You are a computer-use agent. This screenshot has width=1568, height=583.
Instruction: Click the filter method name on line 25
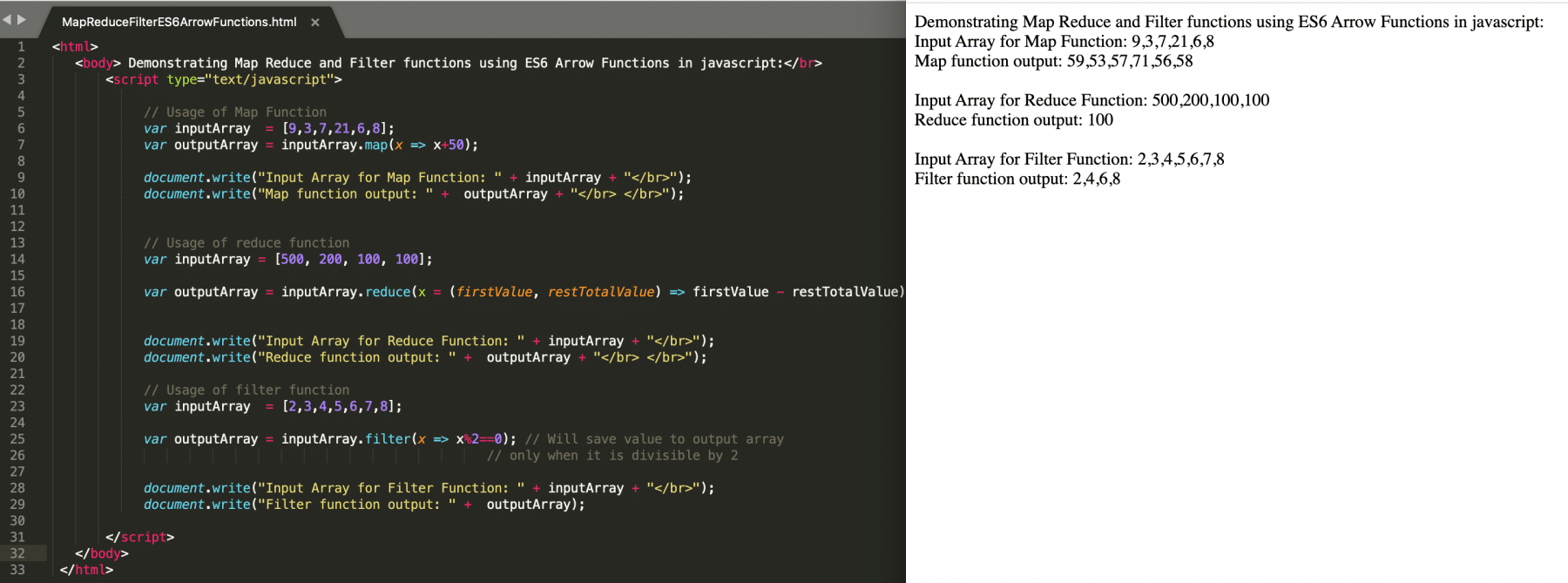point(388,439)
